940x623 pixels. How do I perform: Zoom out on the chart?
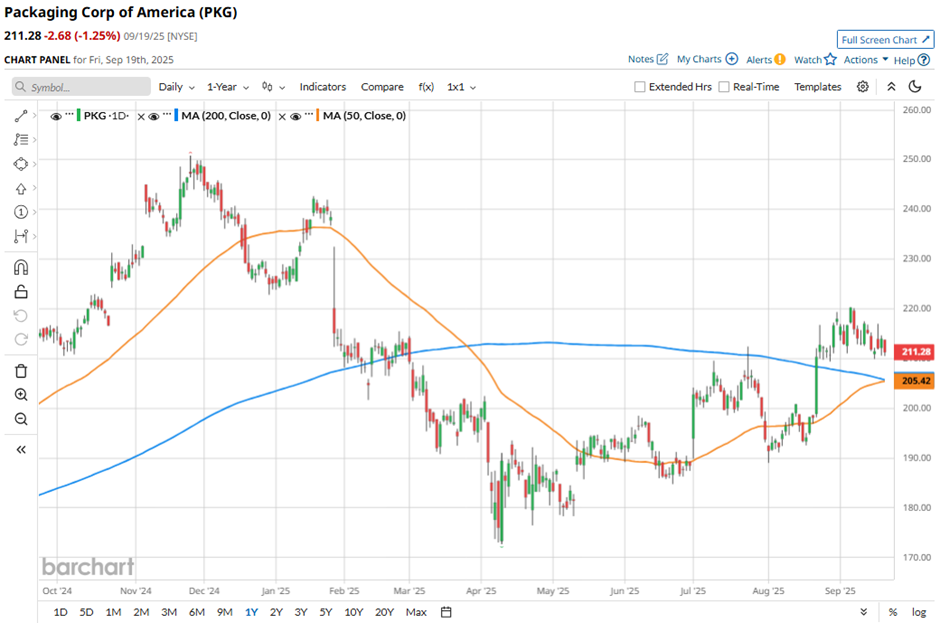21,419
